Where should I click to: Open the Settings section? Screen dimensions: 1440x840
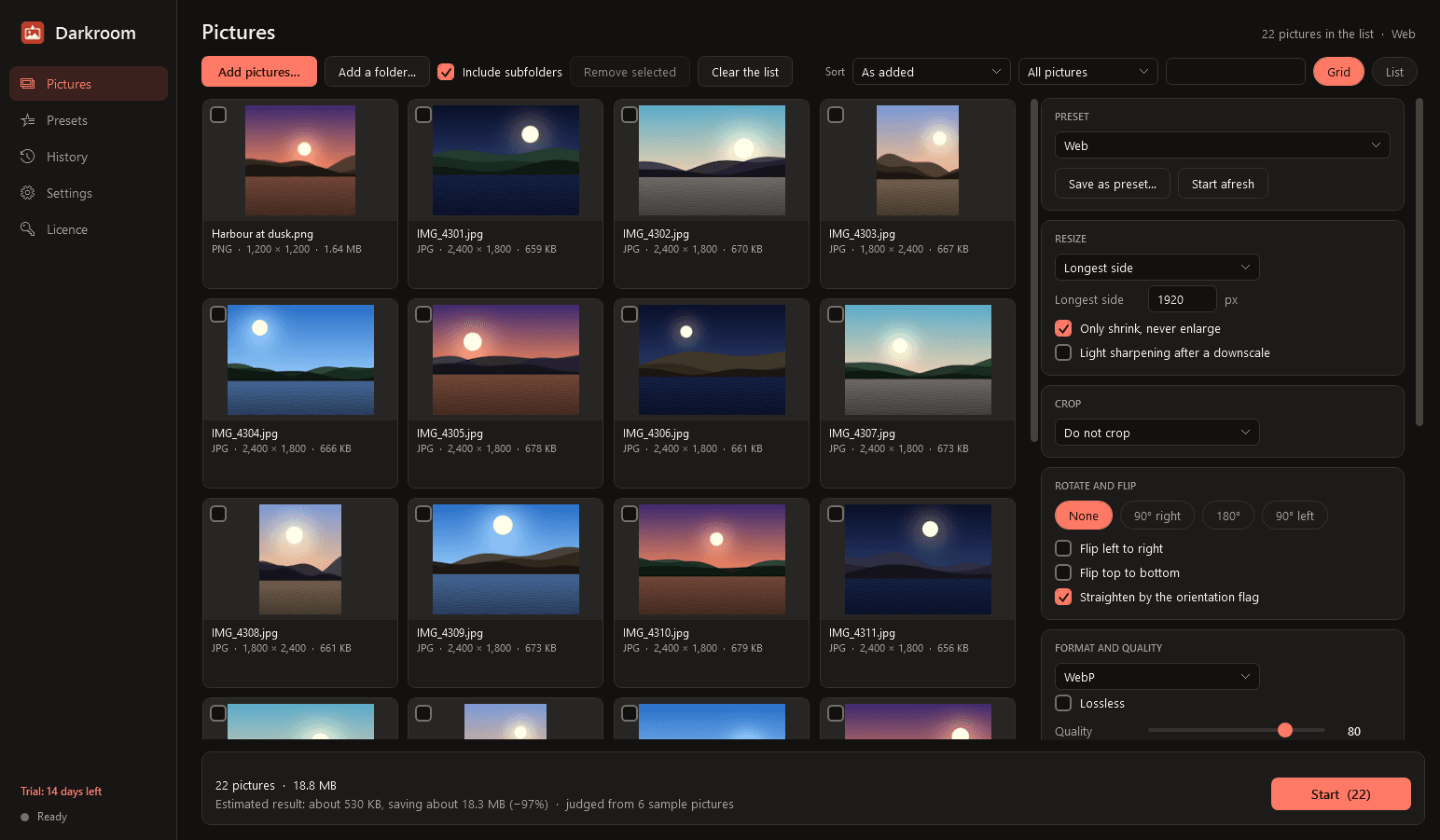89,193
